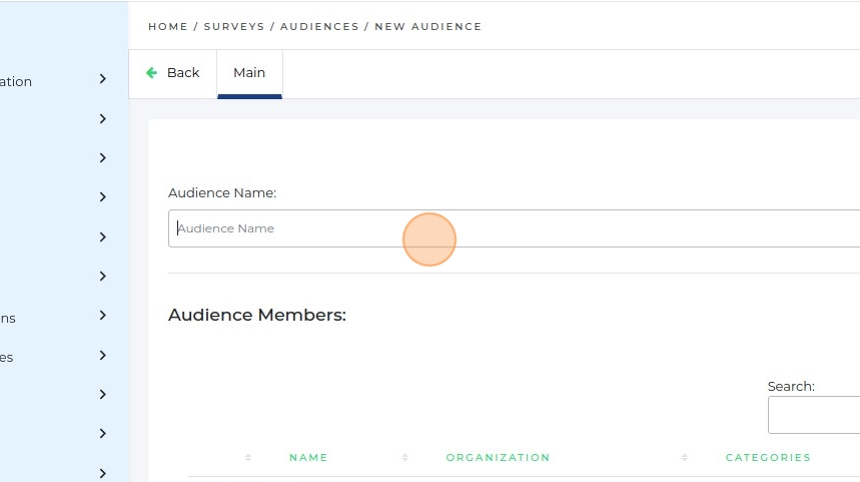The width and height of the screenshot is (860, 482).
Task: Sort table by the ORGANIZATION column header
Action: (498, 458)
